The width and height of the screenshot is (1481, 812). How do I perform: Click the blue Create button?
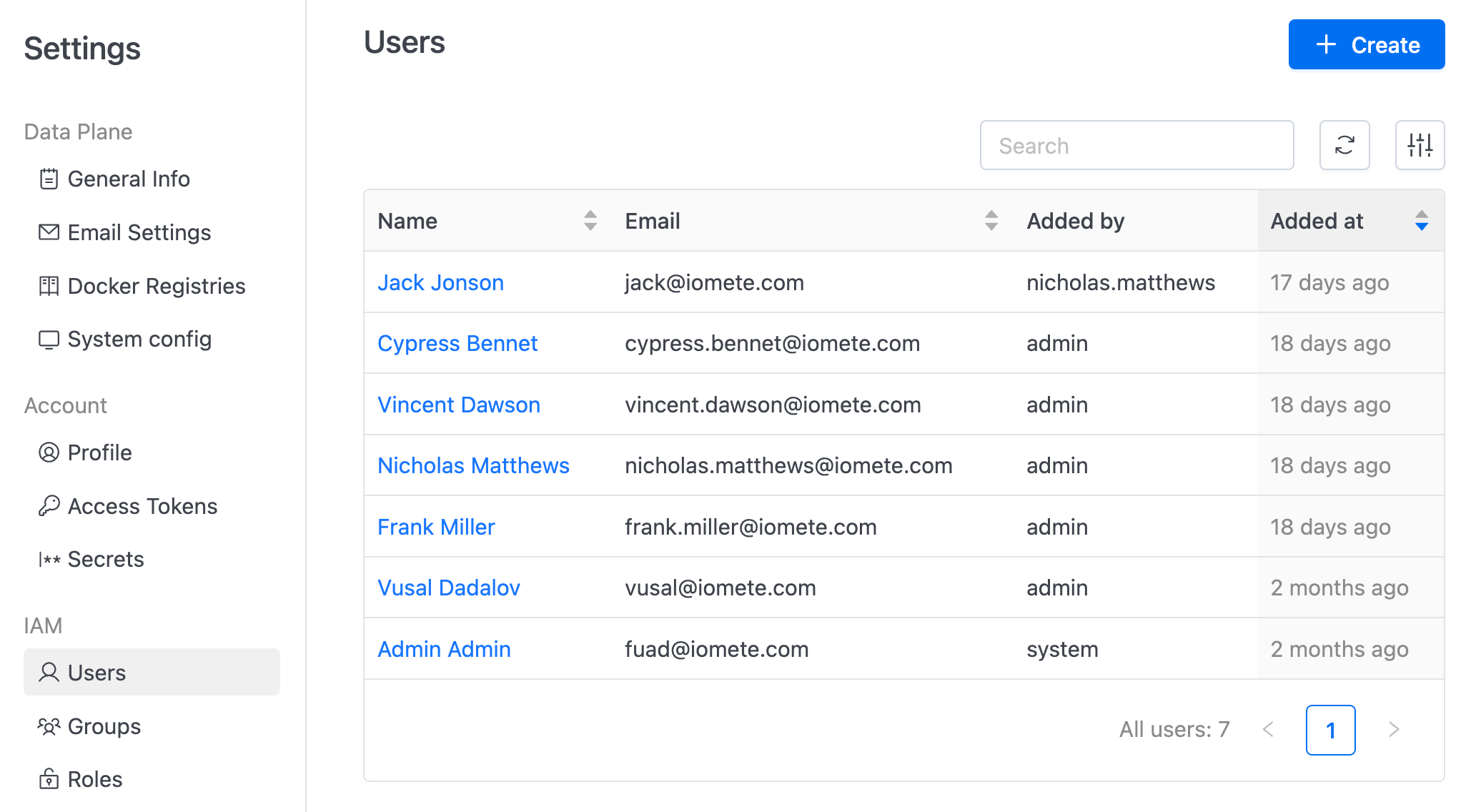pyautogui.click(x=1367, y=44)
